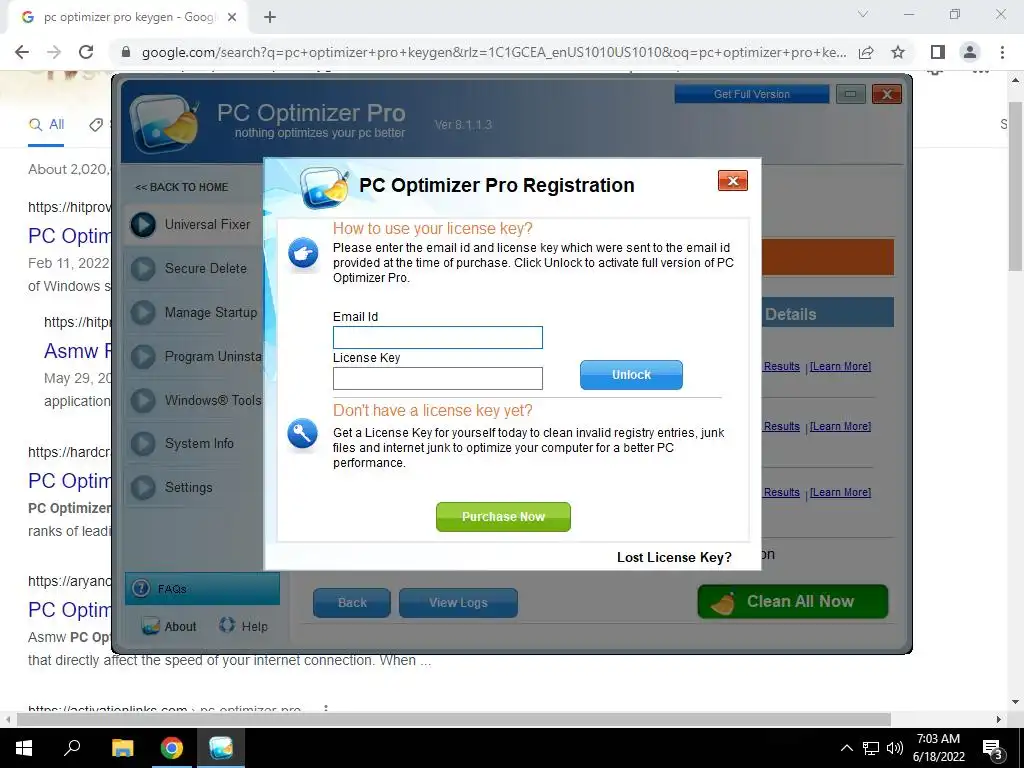Image resolution: width=1024 pixels, height=768 pixels.
Task: Click Get Full Version button
Action: (752, 94)
